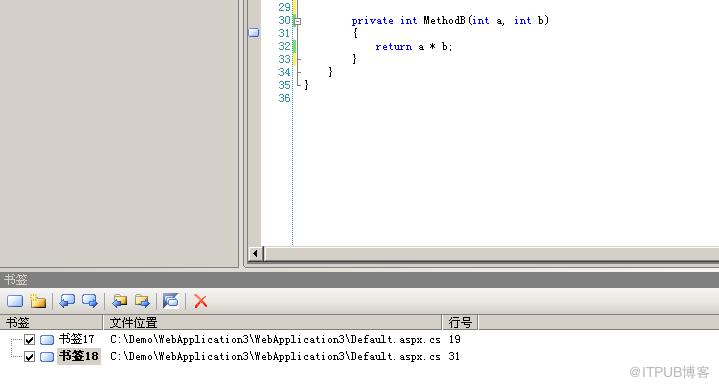Viewport: 719px width, 387px height.
Task: Click the bookmark marker beside line 31
Action: click(x=254, y=33)
